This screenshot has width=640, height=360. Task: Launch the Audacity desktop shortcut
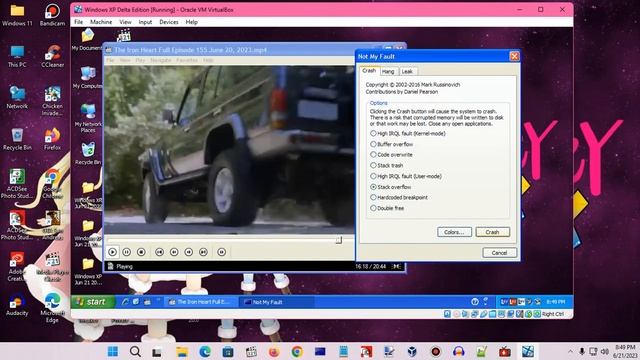click(x=17, y=304)
